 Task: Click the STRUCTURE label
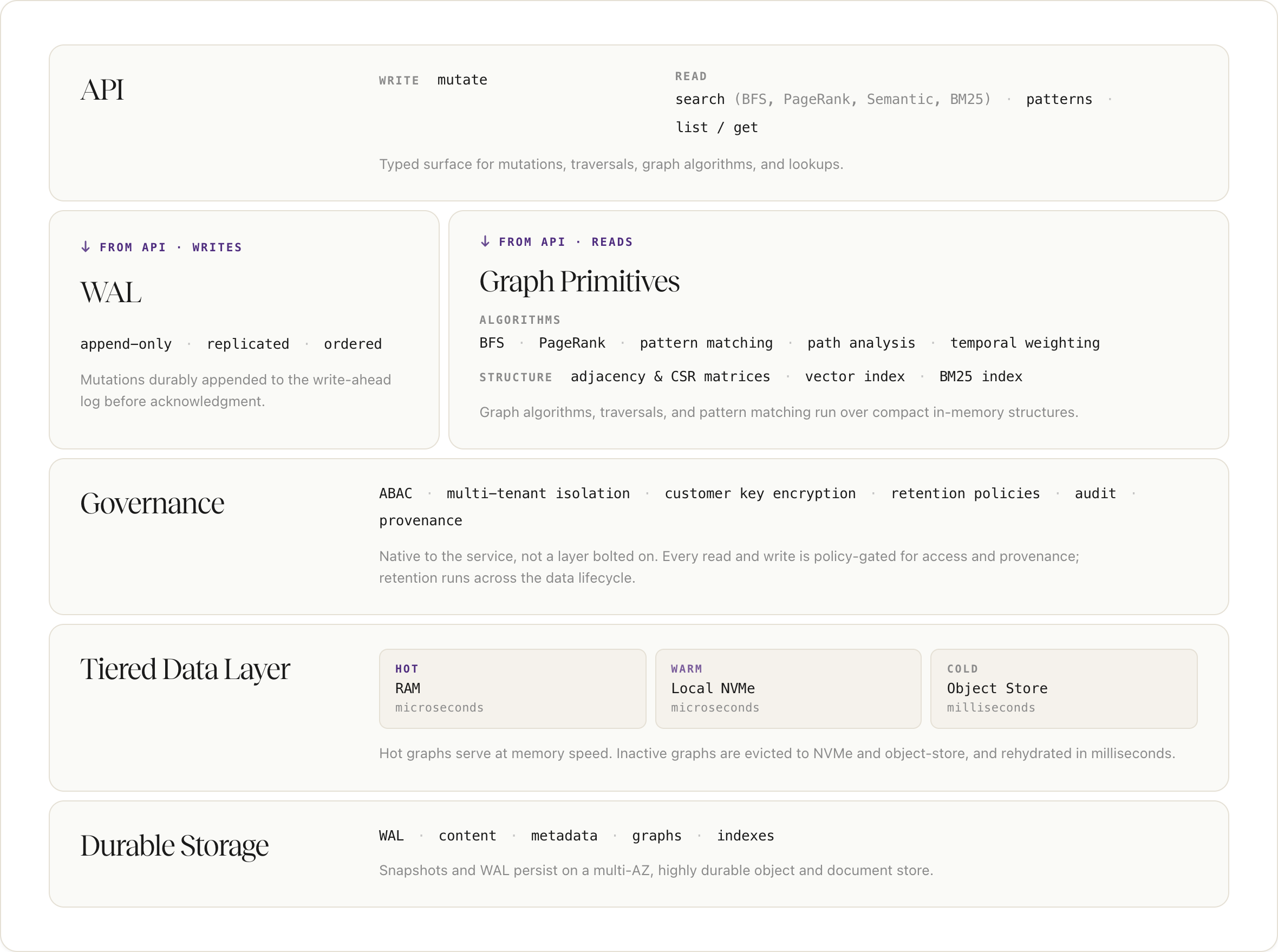pos(516,377)
